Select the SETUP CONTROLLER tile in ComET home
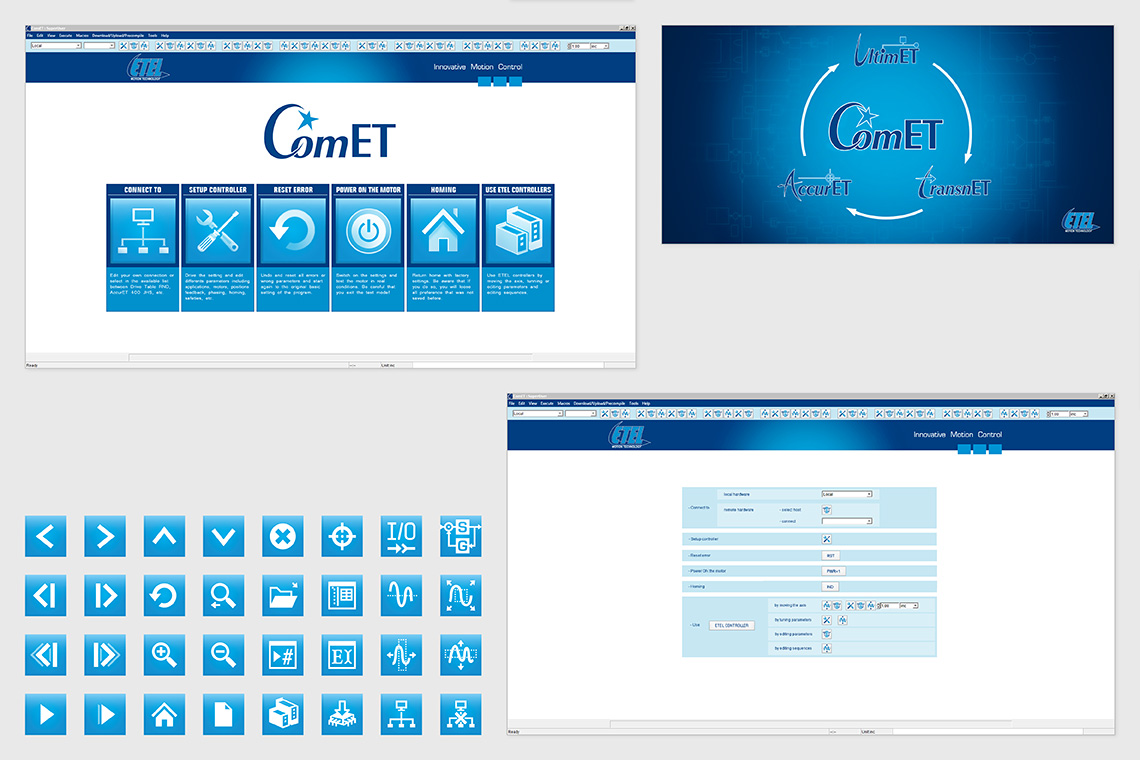 (217, 248)
